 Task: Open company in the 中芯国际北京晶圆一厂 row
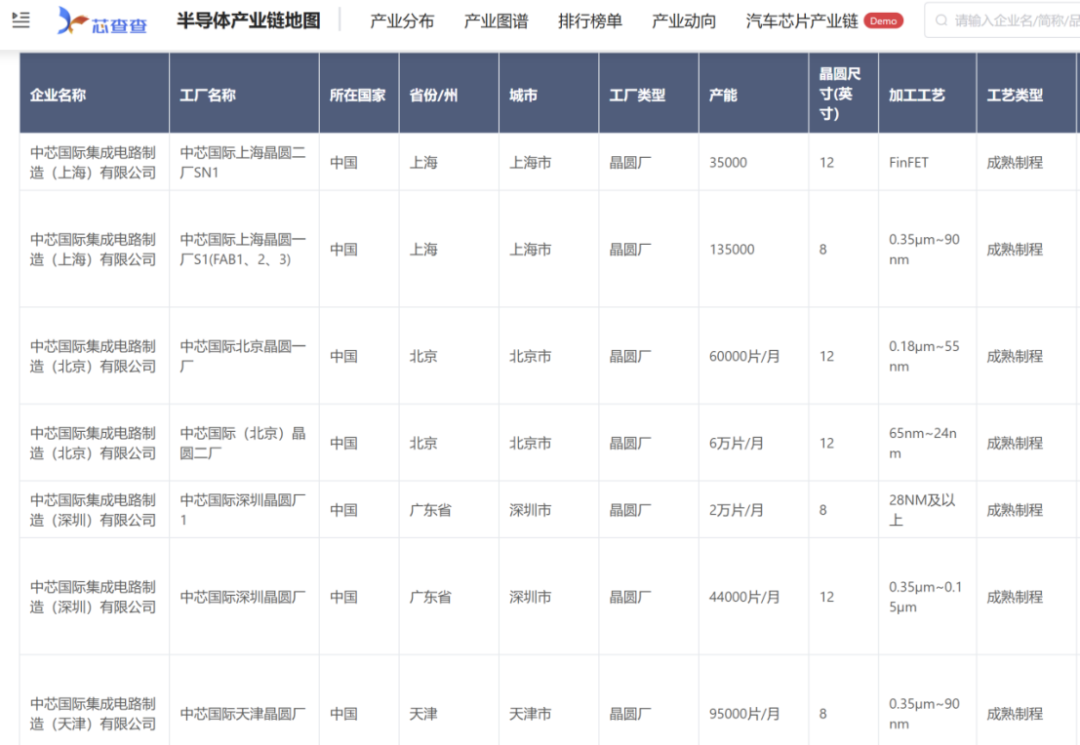click(93, 356)
